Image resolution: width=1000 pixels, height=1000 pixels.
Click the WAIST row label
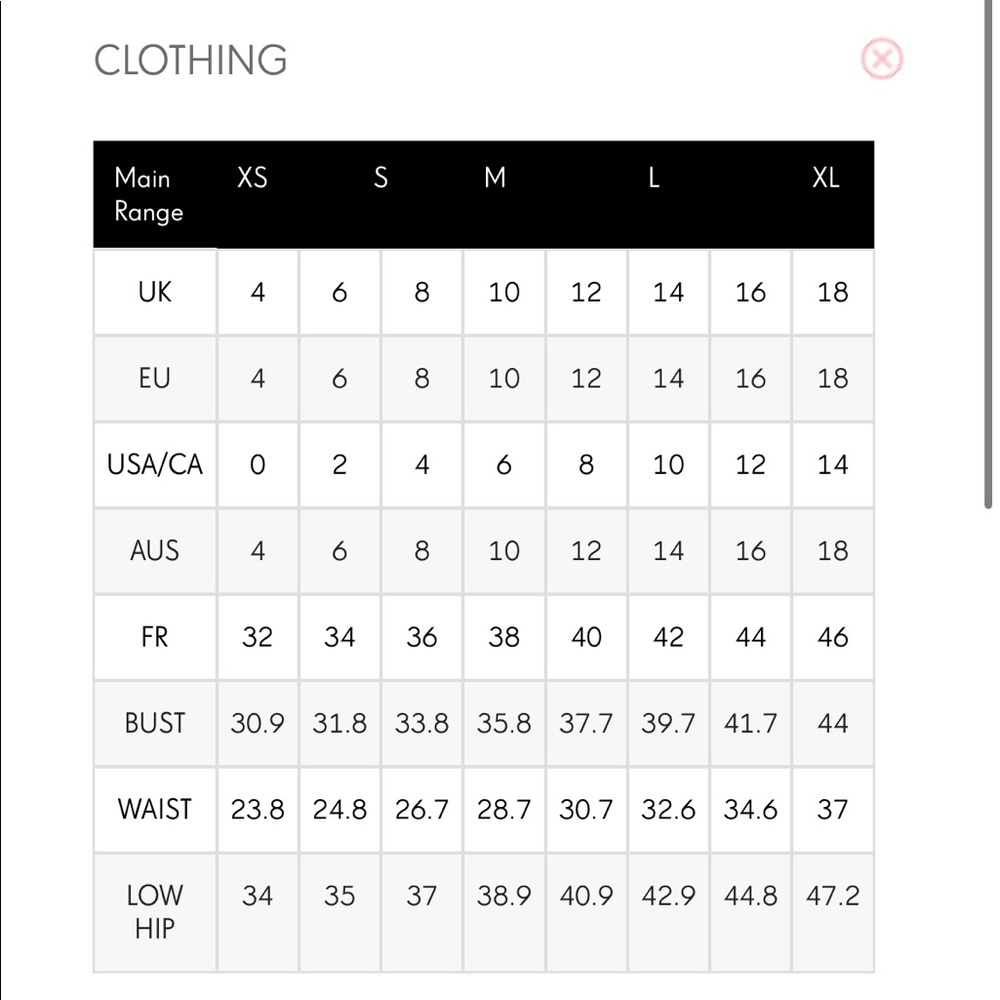click(155, 809)
